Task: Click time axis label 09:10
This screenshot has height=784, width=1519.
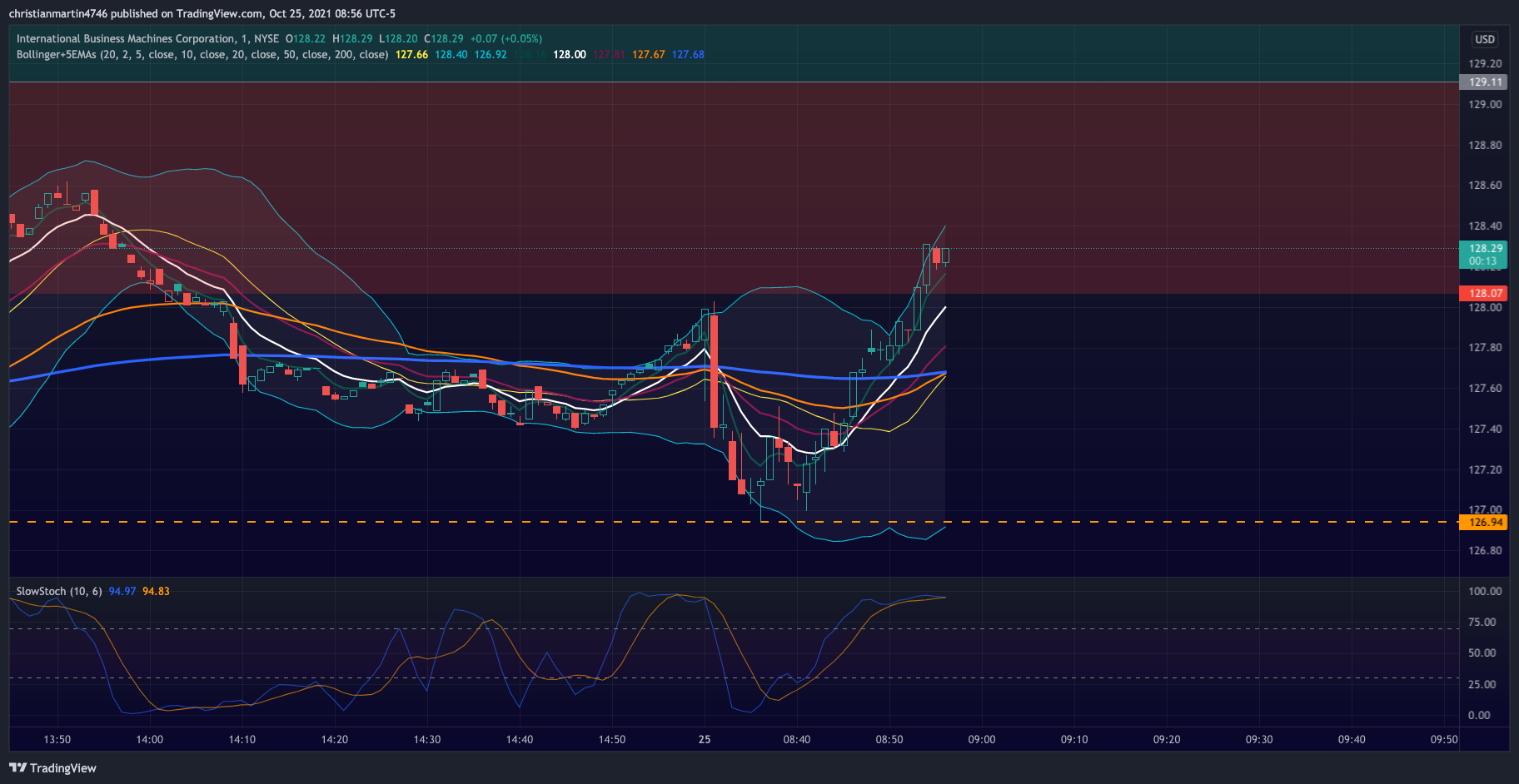Action: (1074, 739)
